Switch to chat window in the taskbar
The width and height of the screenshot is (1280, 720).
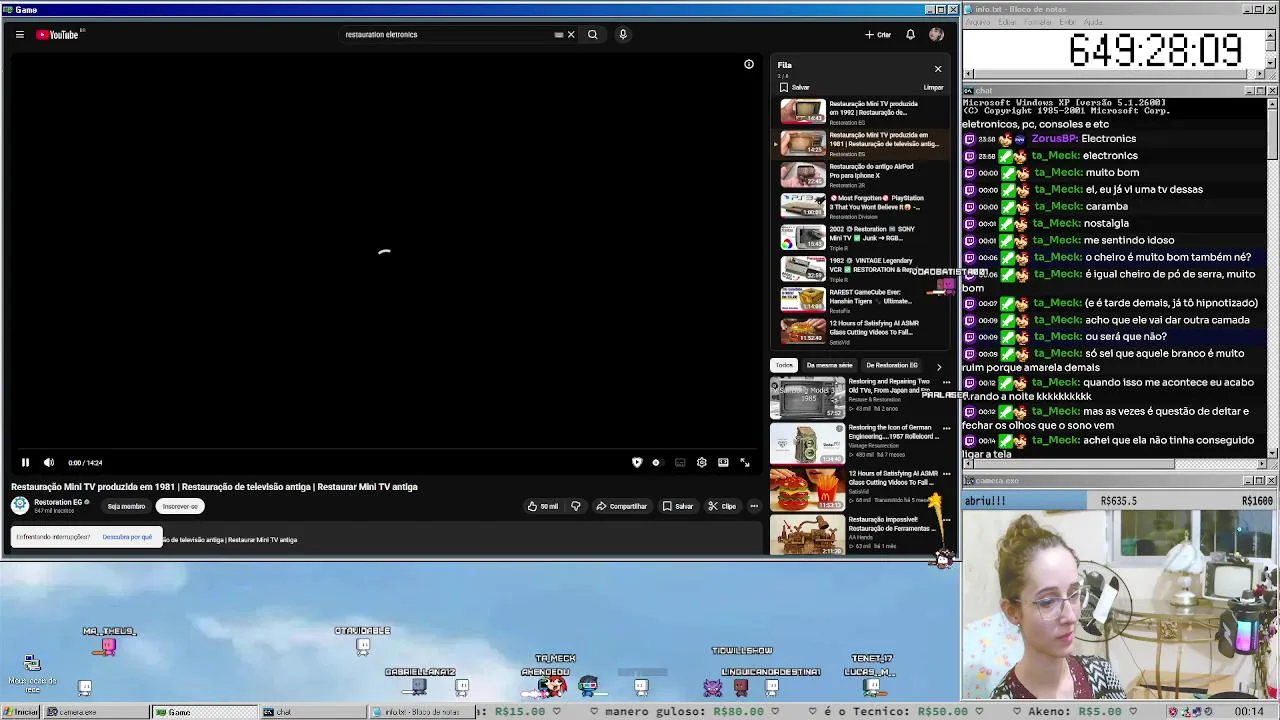(x=312, y=712)
